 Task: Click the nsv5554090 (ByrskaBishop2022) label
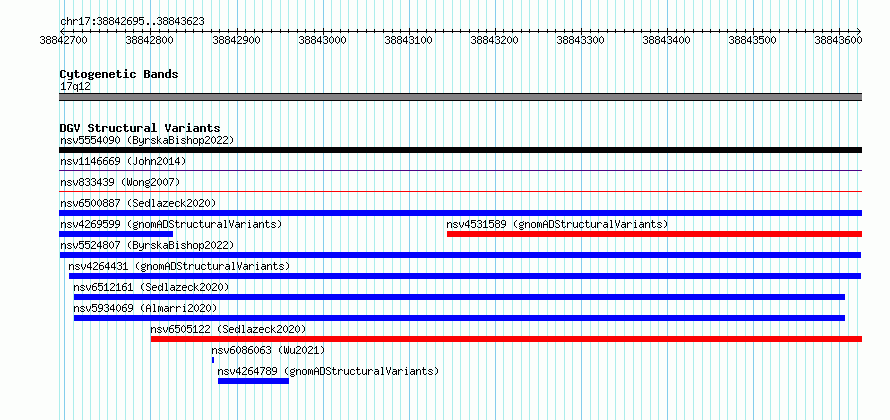[147, 140]
